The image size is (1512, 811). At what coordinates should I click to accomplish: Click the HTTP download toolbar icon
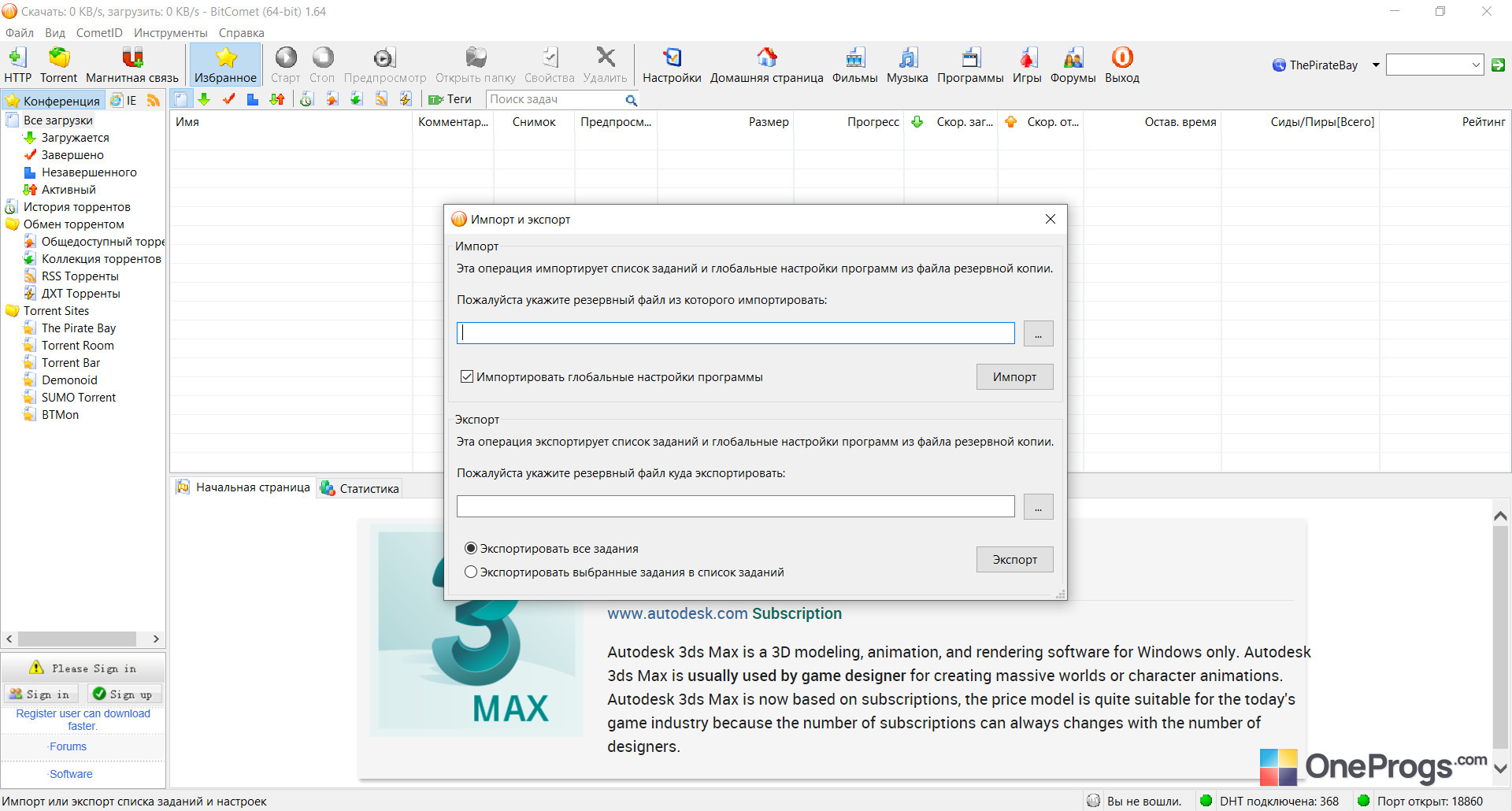click(17, 65)
